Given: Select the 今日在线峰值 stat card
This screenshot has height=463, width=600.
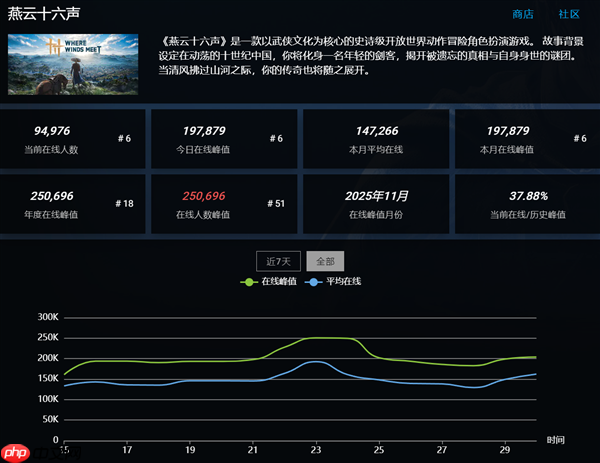Looking at the screenshot, I should pos(223,138).
